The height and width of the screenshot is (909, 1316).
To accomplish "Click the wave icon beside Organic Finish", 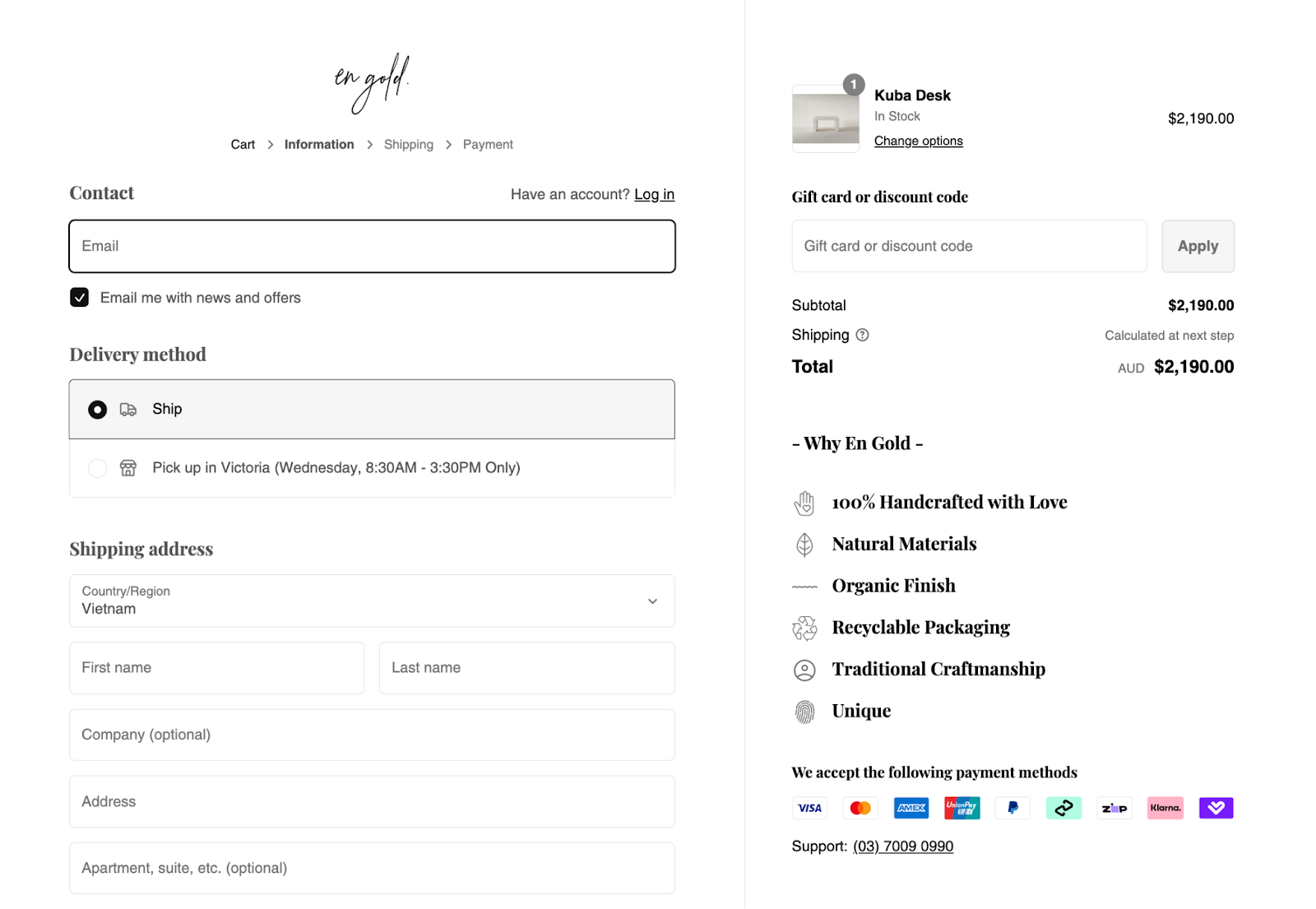I will (x=804, y=587).
